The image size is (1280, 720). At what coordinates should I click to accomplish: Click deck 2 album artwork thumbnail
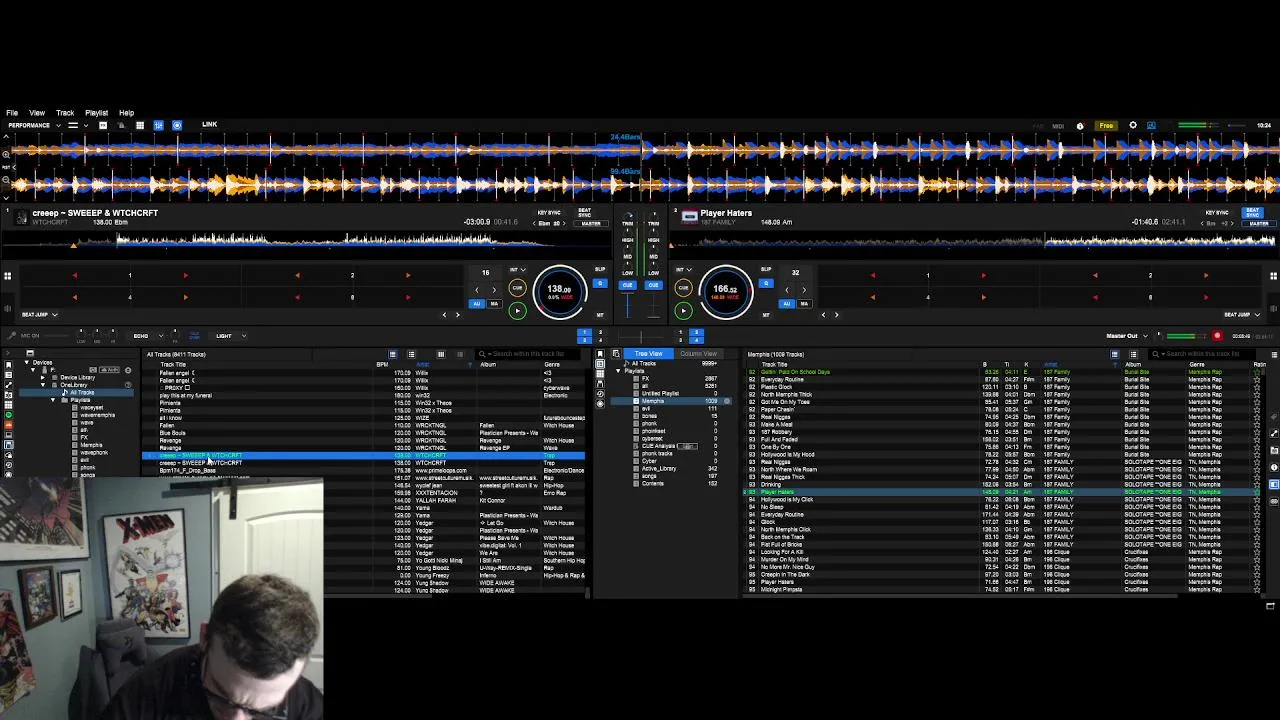pyautogui.click(x=689, y=214)
